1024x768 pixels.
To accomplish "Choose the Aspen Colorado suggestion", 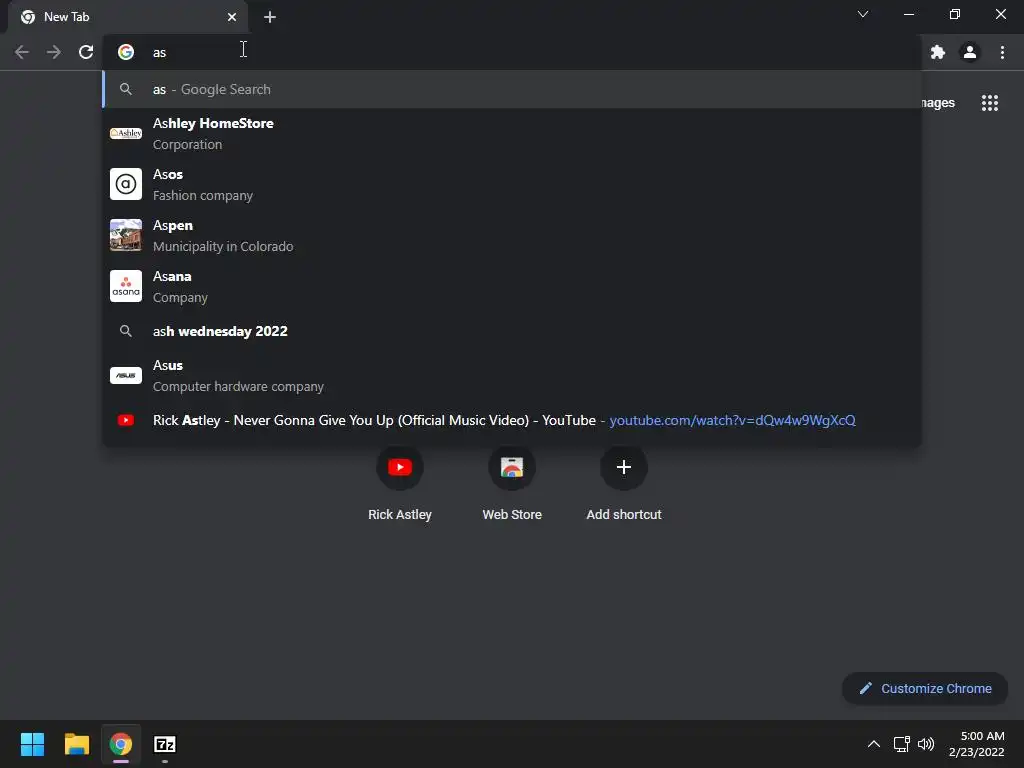I will click(x=511, y=235).
